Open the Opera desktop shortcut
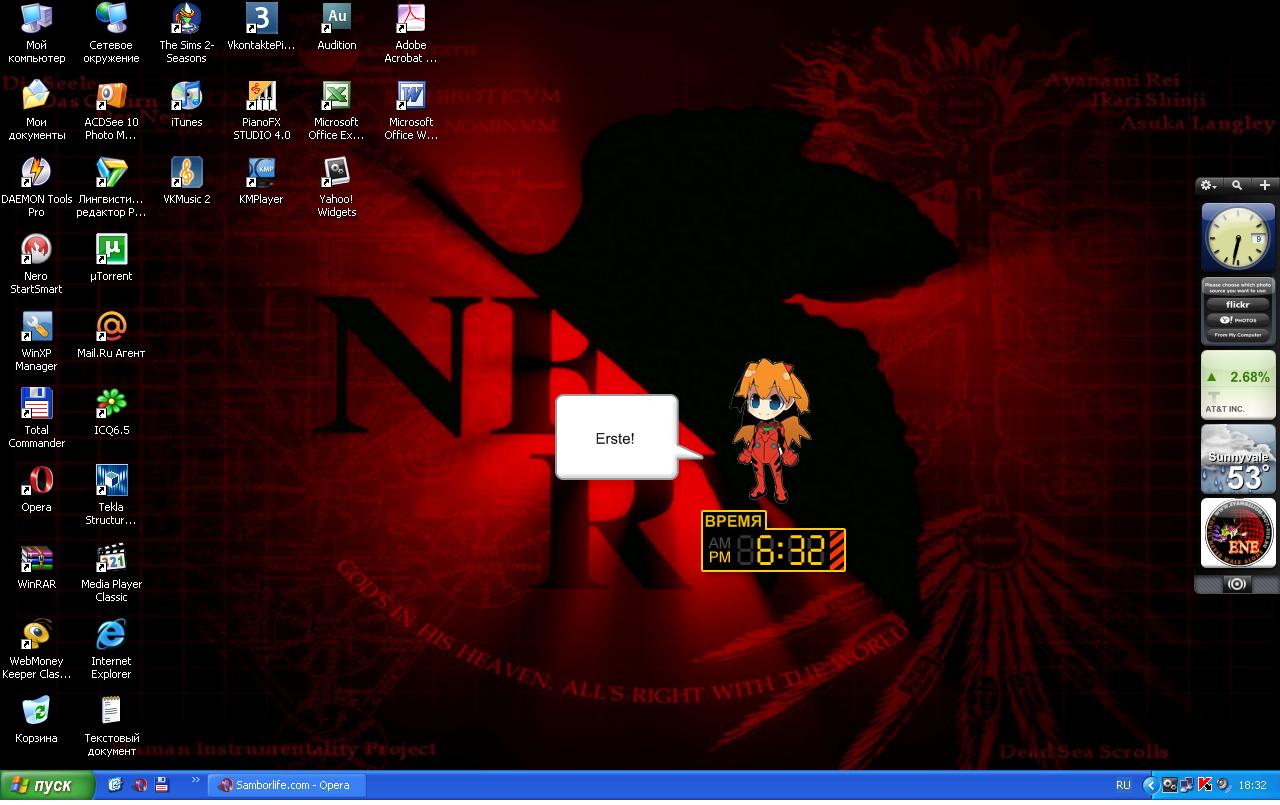The width and height of the screenshot is (1280, 805). pos(36,490)
